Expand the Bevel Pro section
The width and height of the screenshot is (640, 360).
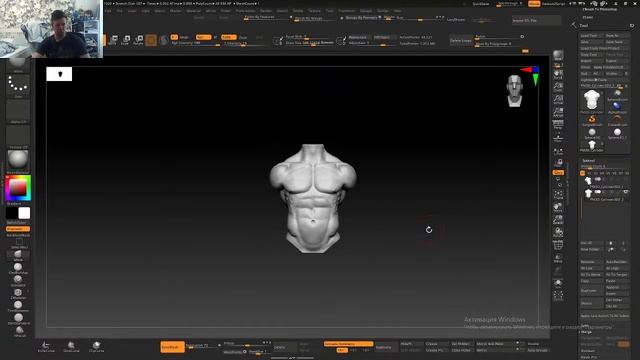(x=589, y=357)
